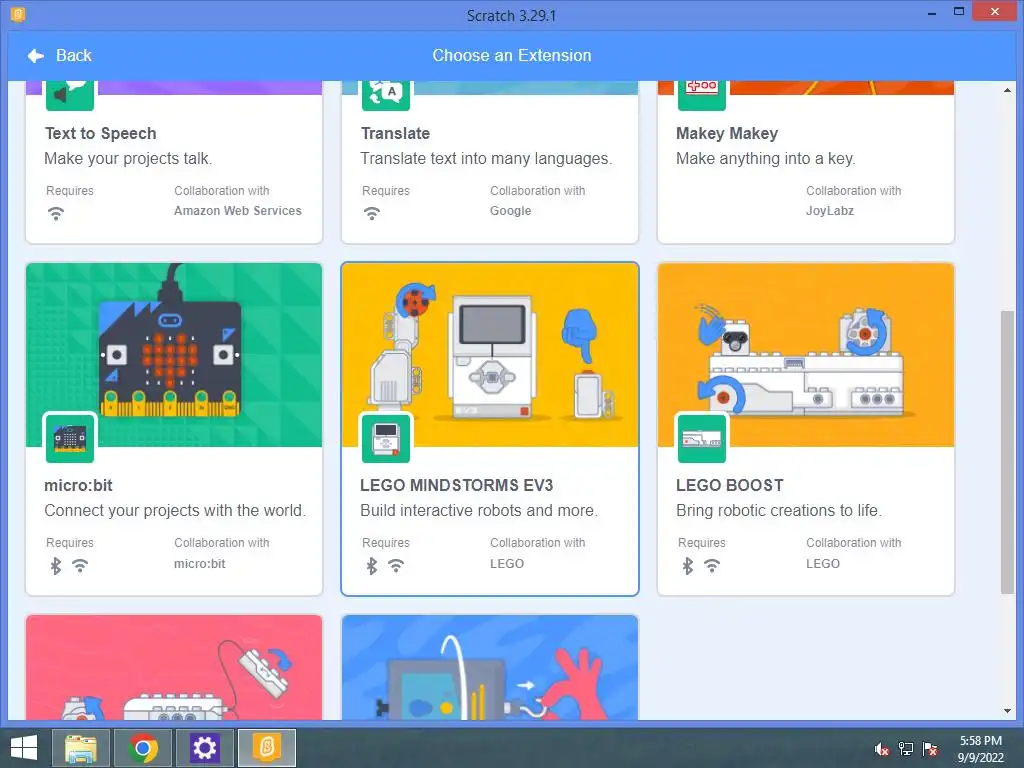The height and width of the screenshot is (768, 1024).
Task: Click the micro:bit title text
Action: point(78,485)
